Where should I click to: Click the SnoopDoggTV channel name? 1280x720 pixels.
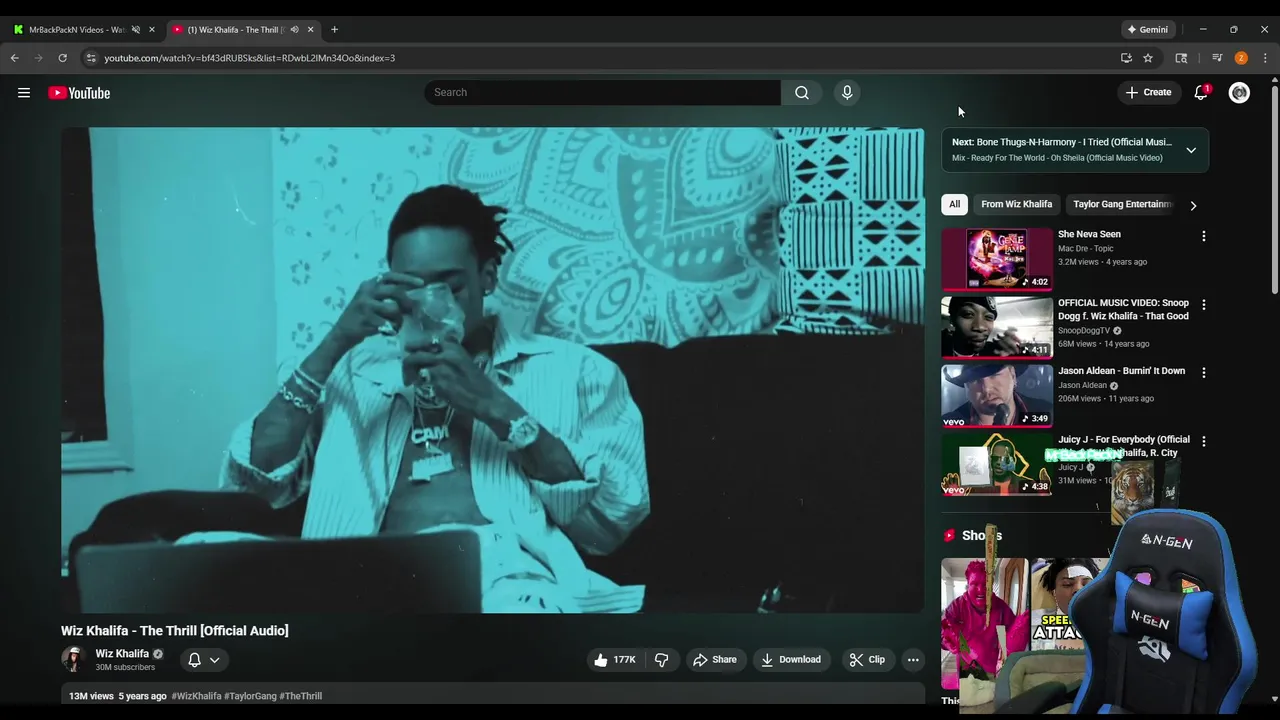point(1084,331)
